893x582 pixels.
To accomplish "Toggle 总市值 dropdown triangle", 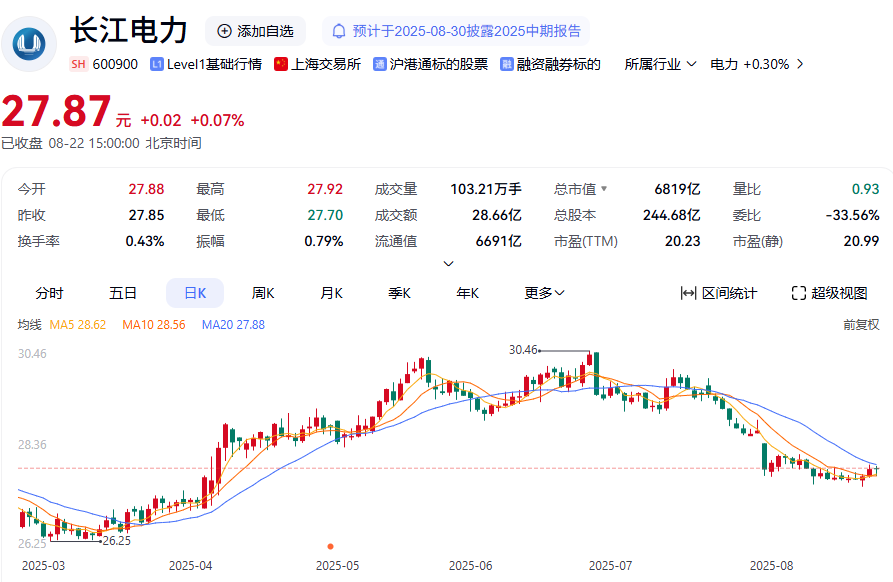I will (x=604, y=188).
